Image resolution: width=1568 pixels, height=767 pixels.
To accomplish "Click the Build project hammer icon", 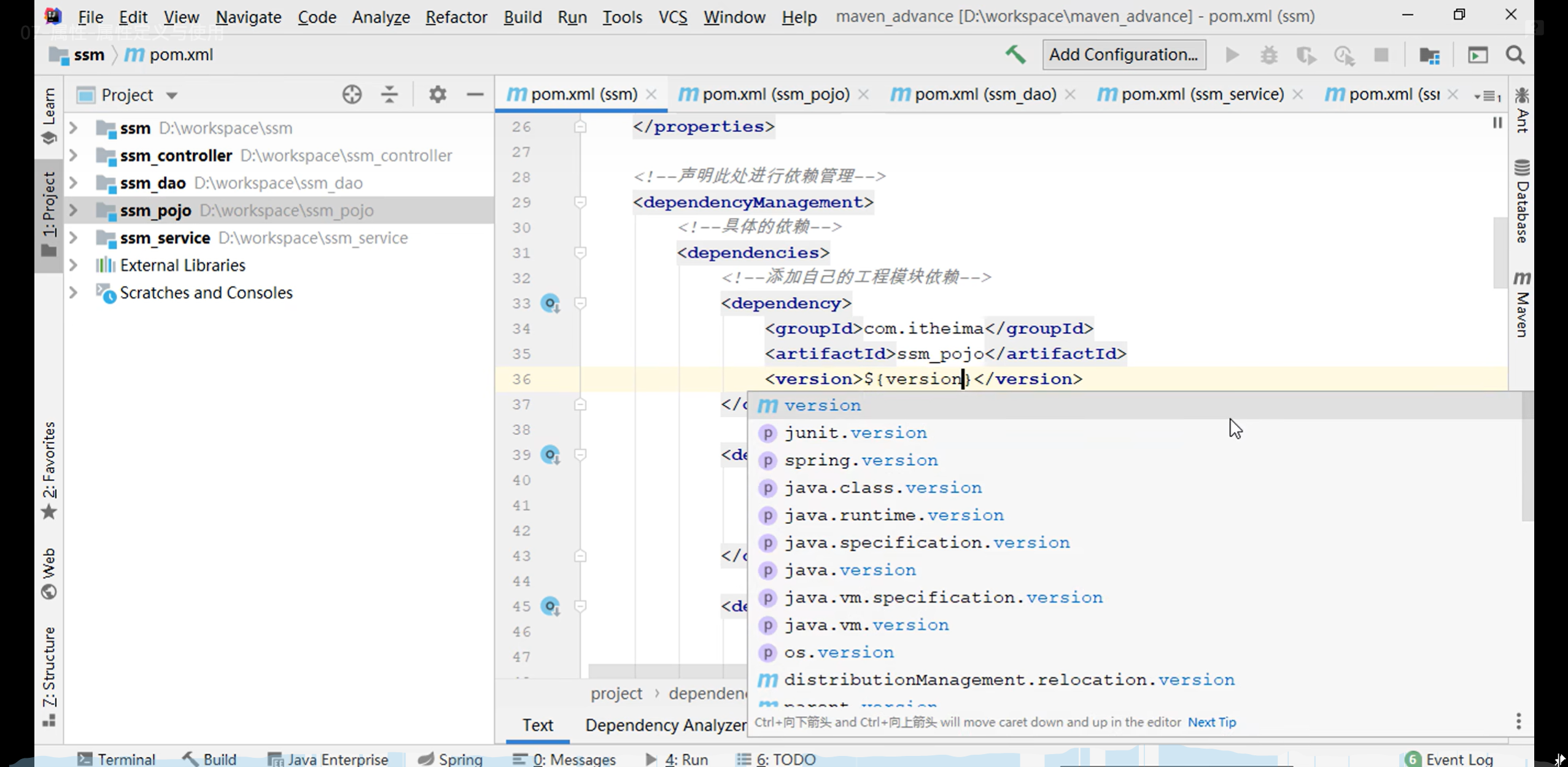I will tap(1015, 55).
